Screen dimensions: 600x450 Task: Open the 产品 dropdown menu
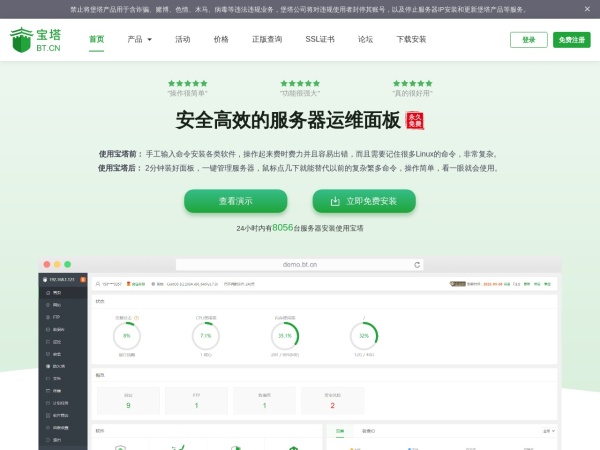click(139, 40)
